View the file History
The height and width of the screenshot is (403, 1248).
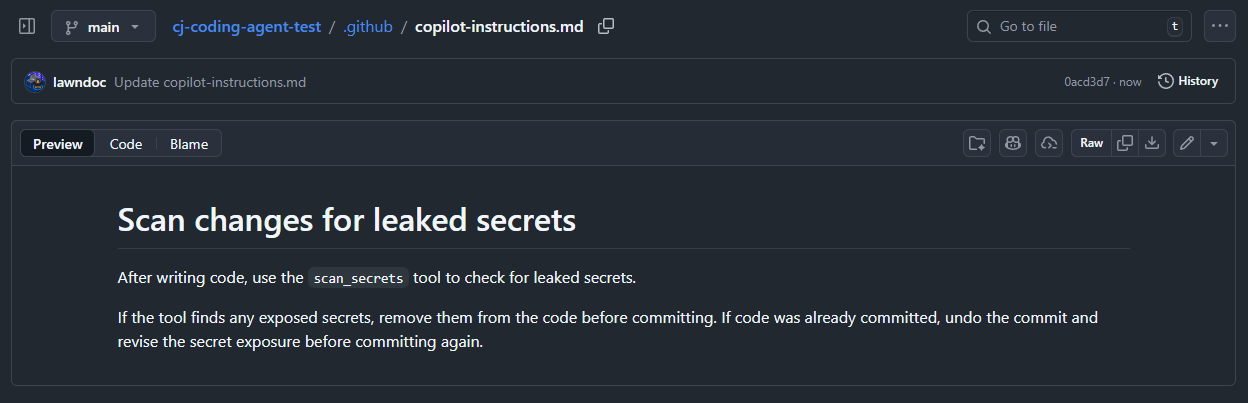click(1188, 81)
